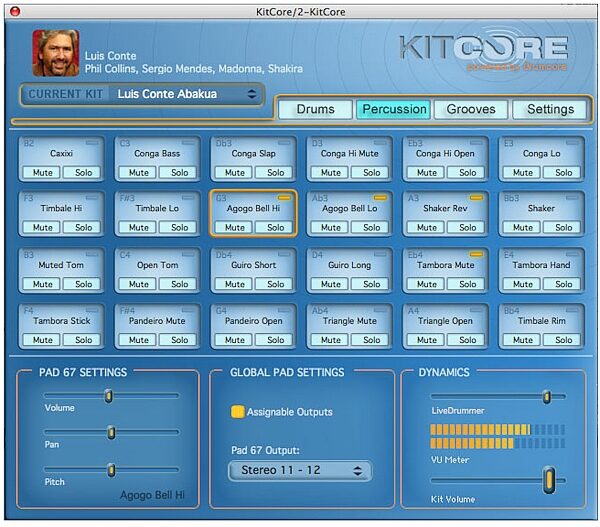Click the Tambora Stick pad indicator light
The width and height of the screenshot is (600, 527).
point(92,310)
